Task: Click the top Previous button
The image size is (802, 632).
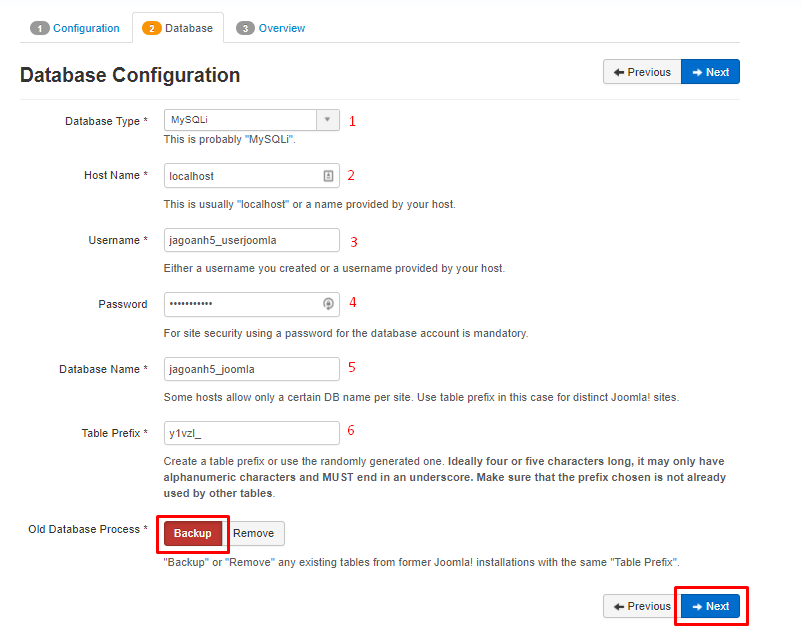Action: tap(642, 72)
